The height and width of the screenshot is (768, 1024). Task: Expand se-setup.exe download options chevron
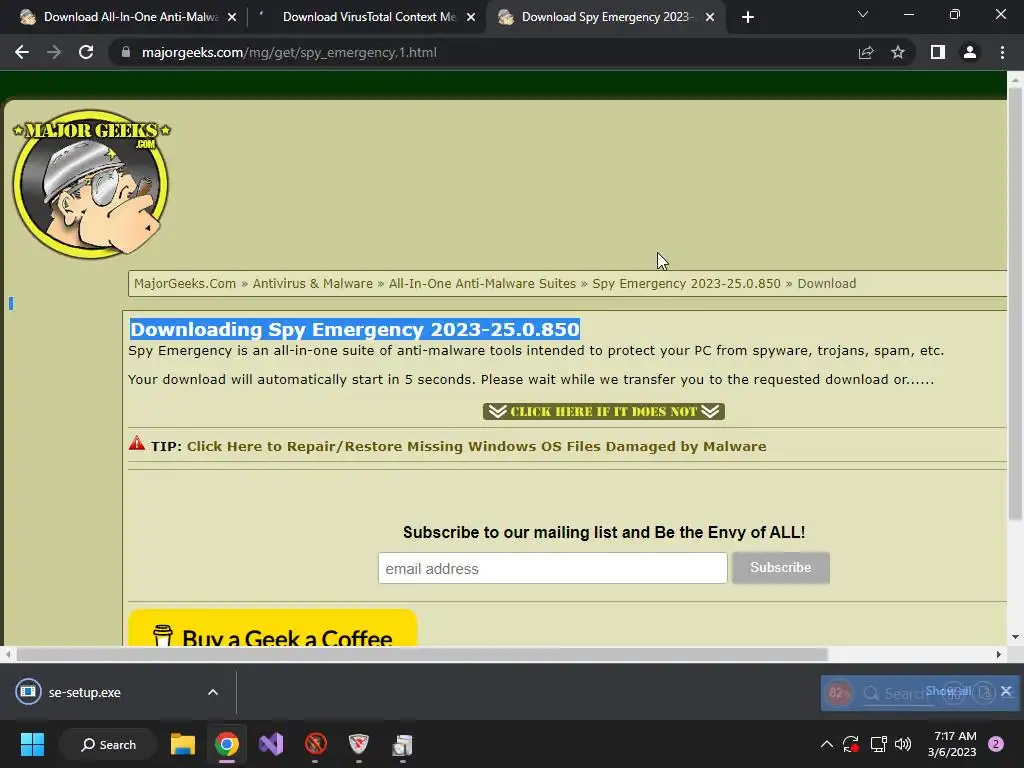pyautogui.click(x=213, y=692)
